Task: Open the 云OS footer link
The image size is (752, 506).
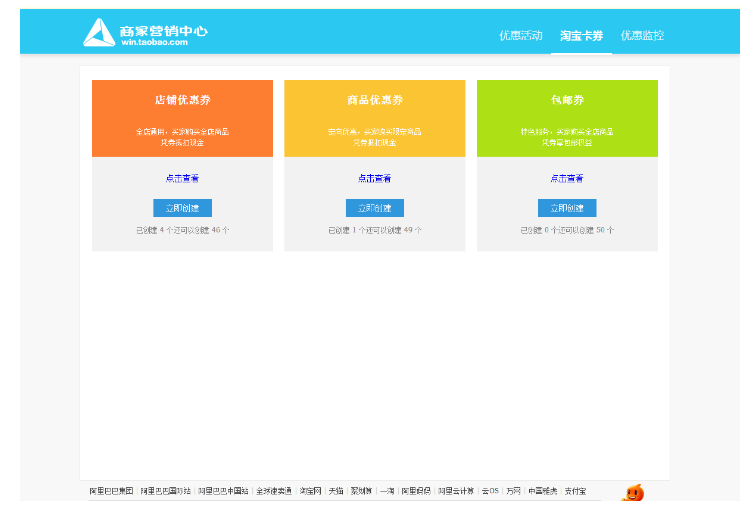Action: pyautogui.click(x=490, y=491)
